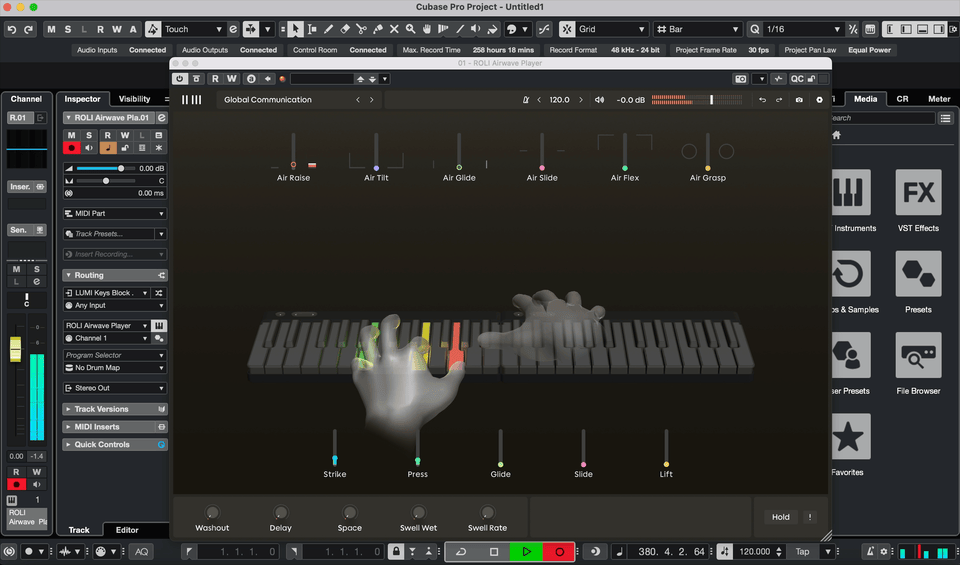Switch to the CR tab

pyautogui.click(x=902, y=99)
